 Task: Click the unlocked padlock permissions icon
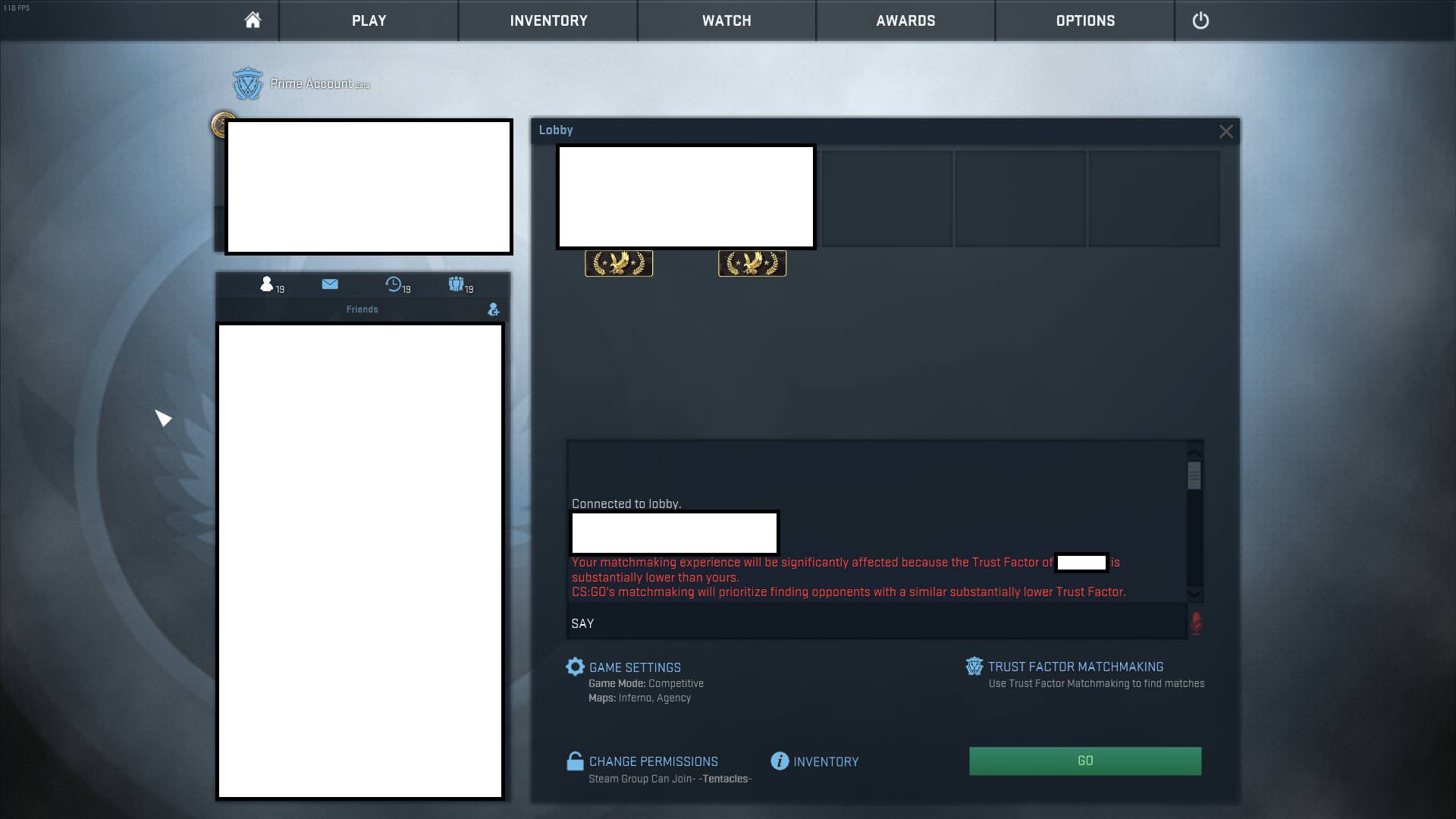575,761
